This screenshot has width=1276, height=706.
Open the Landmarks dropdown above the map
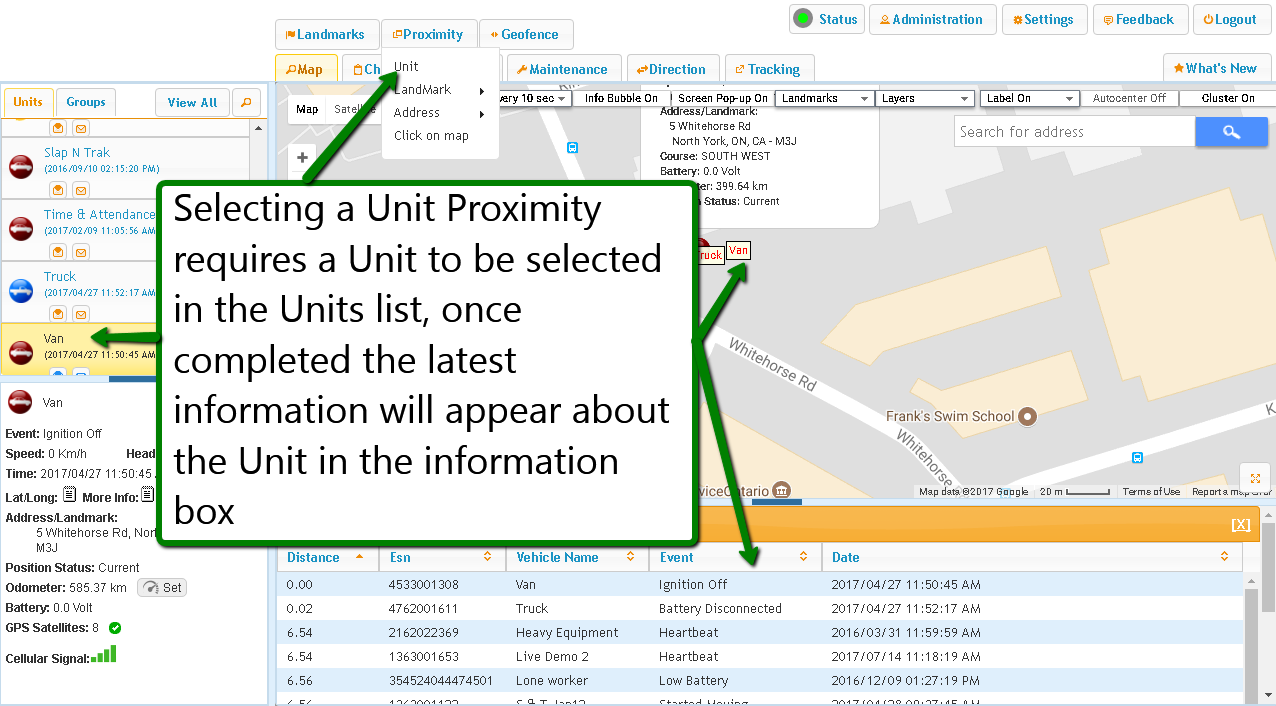coord(825,98)
